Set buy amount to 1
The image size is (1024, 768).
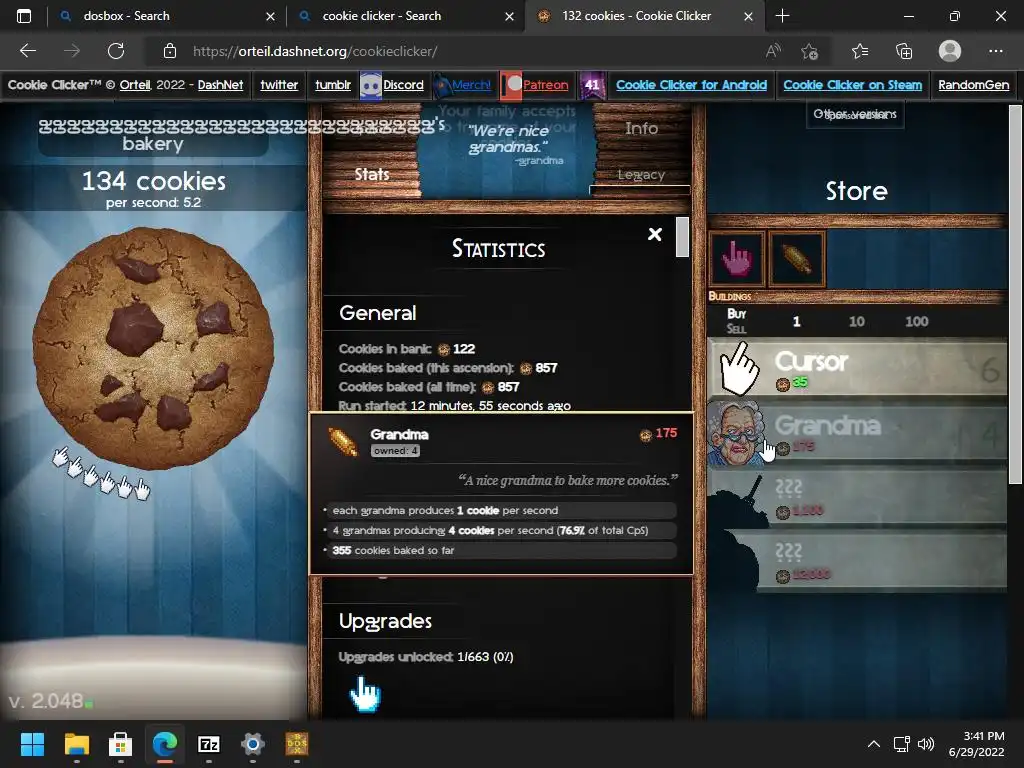tap(796, 321)
